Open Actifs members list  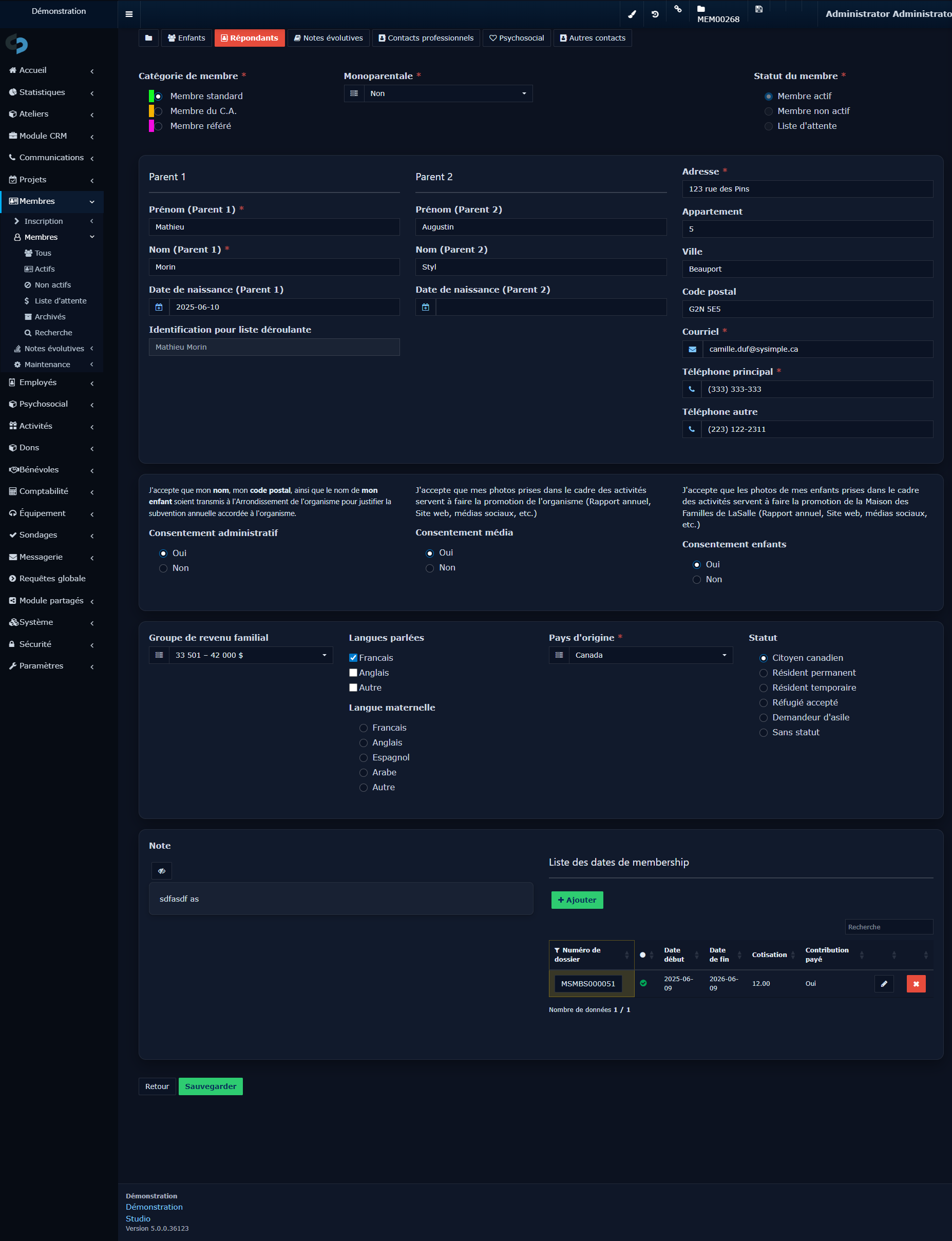coord(40,269)
